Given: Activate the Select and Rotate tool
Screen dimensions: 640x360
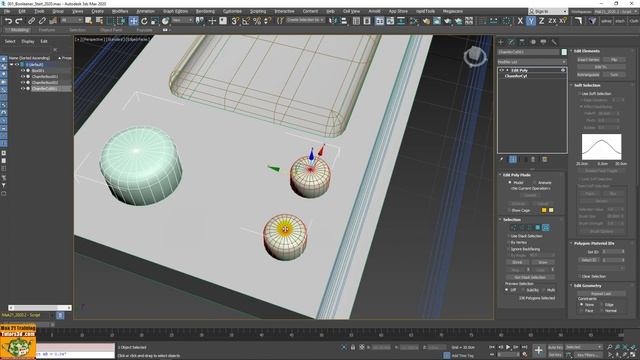Looking at the screenshot, I should point(144,21).
